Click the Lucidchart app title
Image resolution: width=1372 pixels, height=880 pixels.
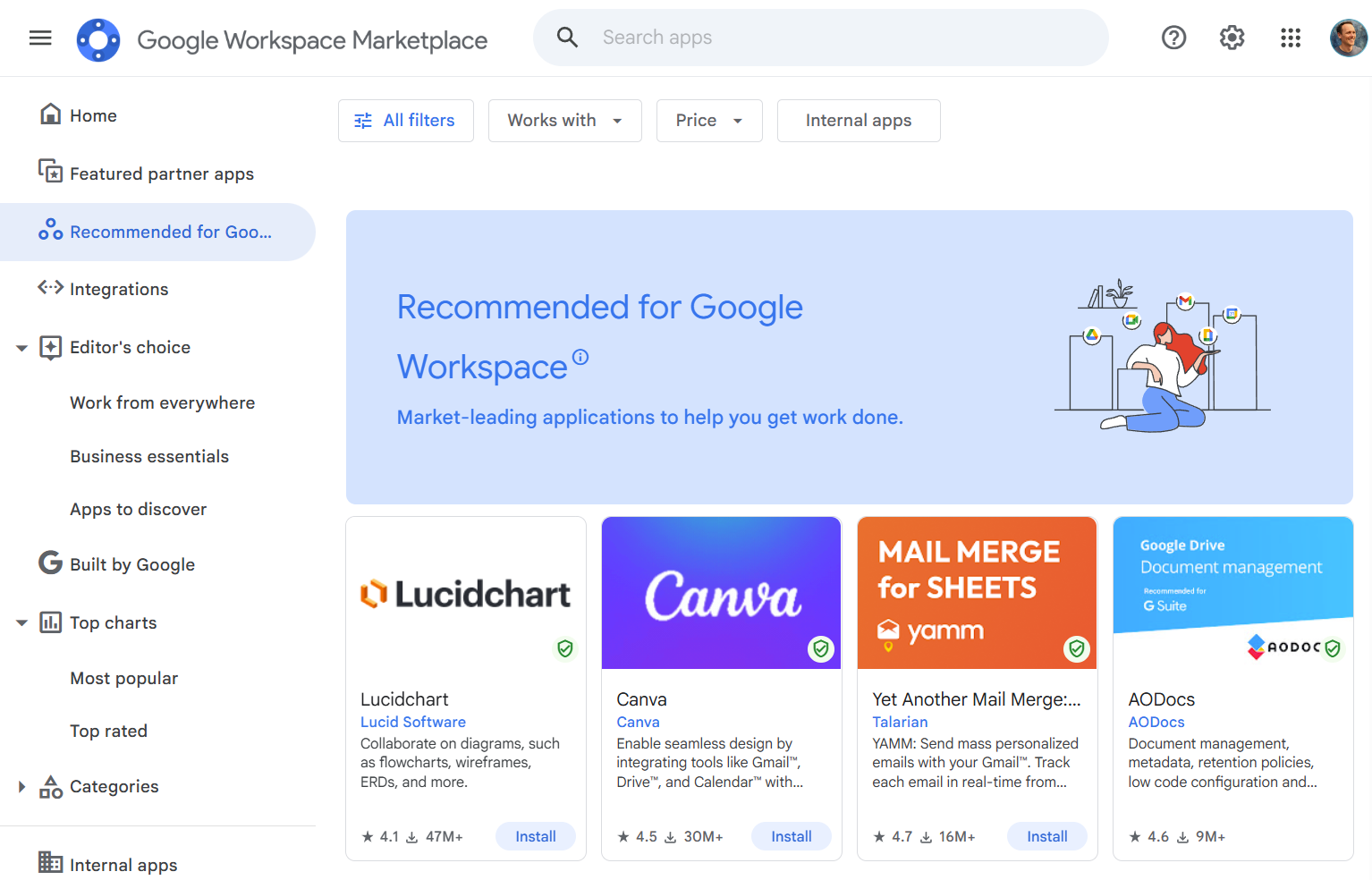click(404, 699)
